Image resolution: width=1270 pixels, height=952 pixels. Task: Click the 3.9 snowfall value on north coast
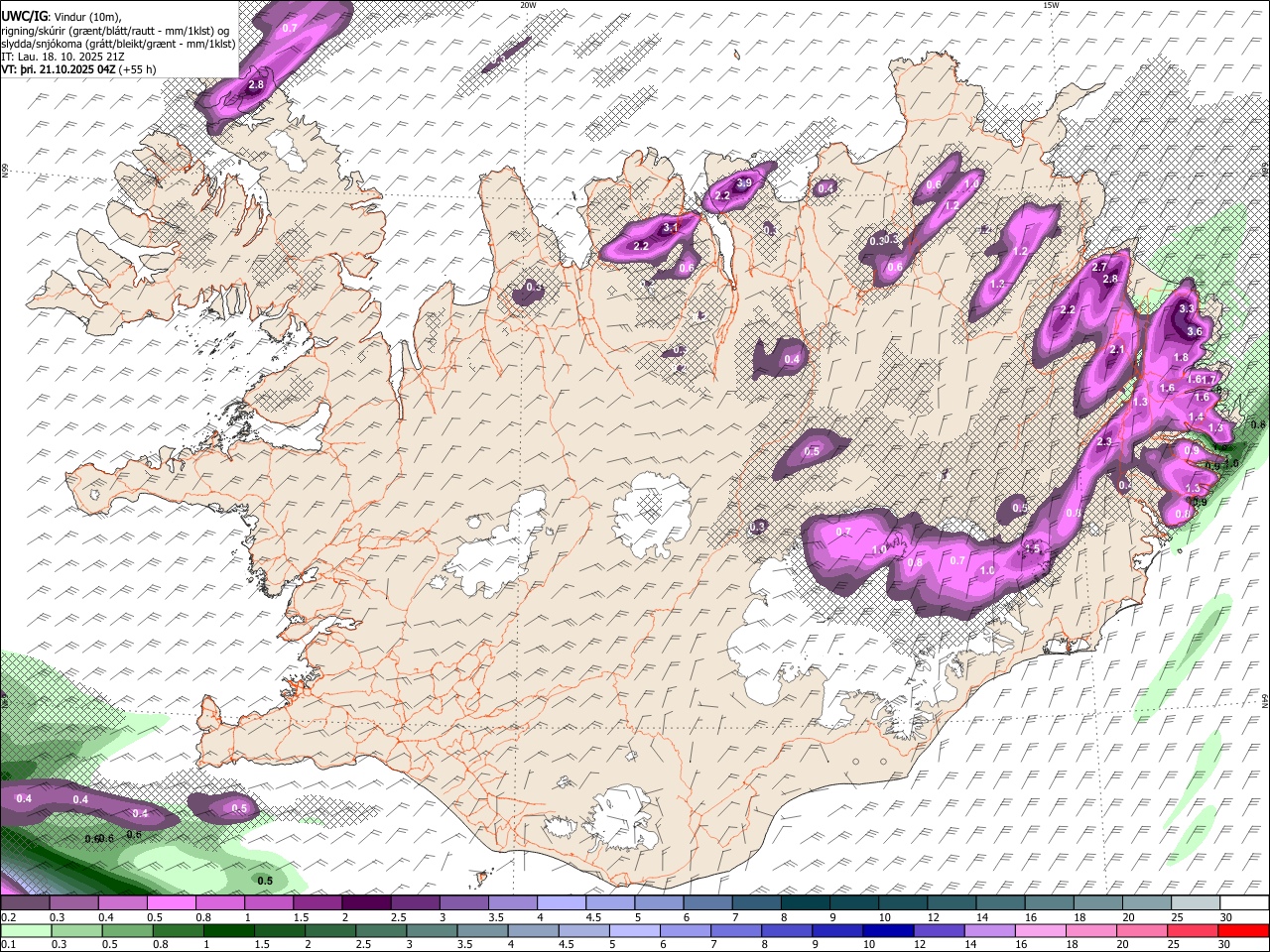point(745,183)
